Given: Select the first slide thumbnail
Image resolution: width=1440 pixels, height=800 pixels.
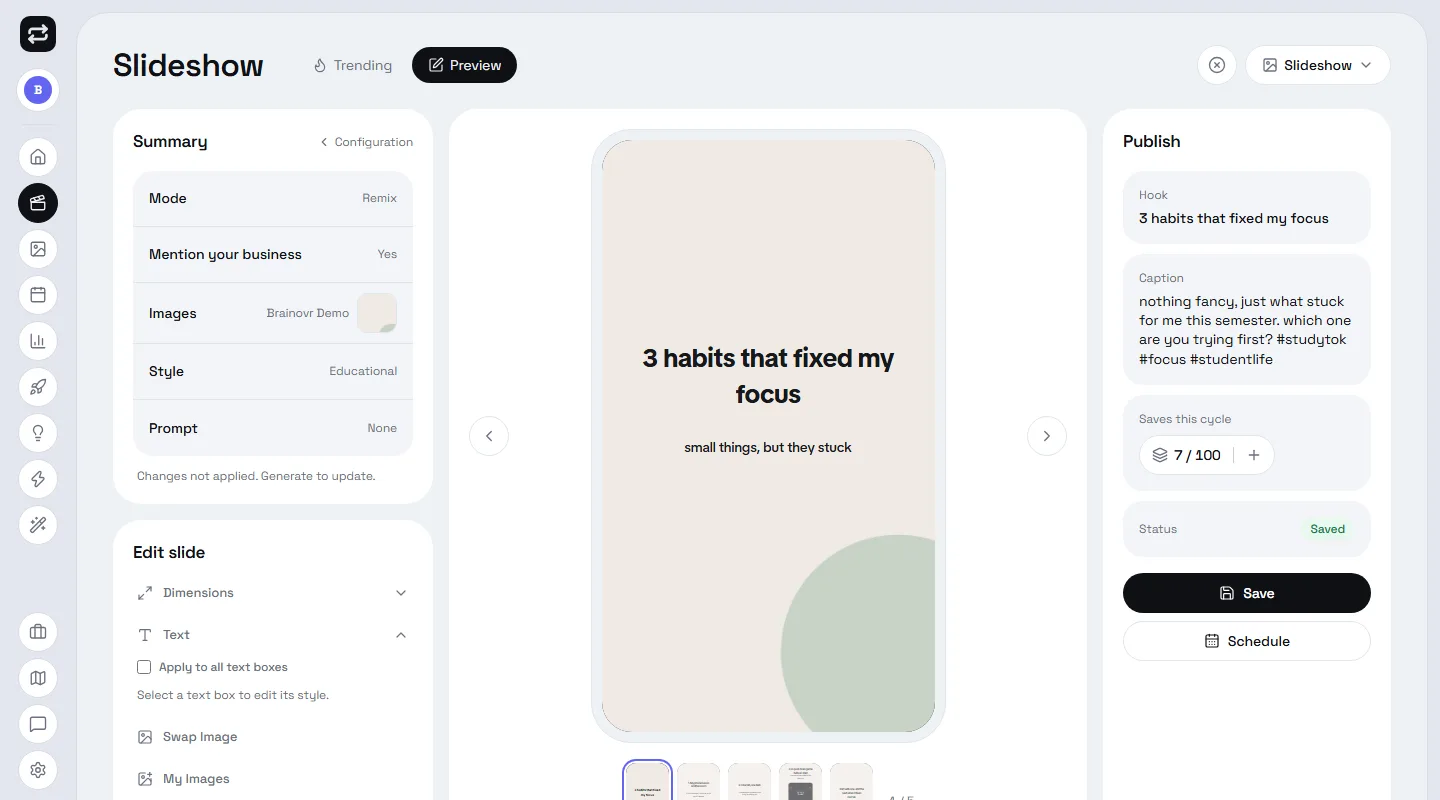Looking at the screenshot, I should 647,781.
